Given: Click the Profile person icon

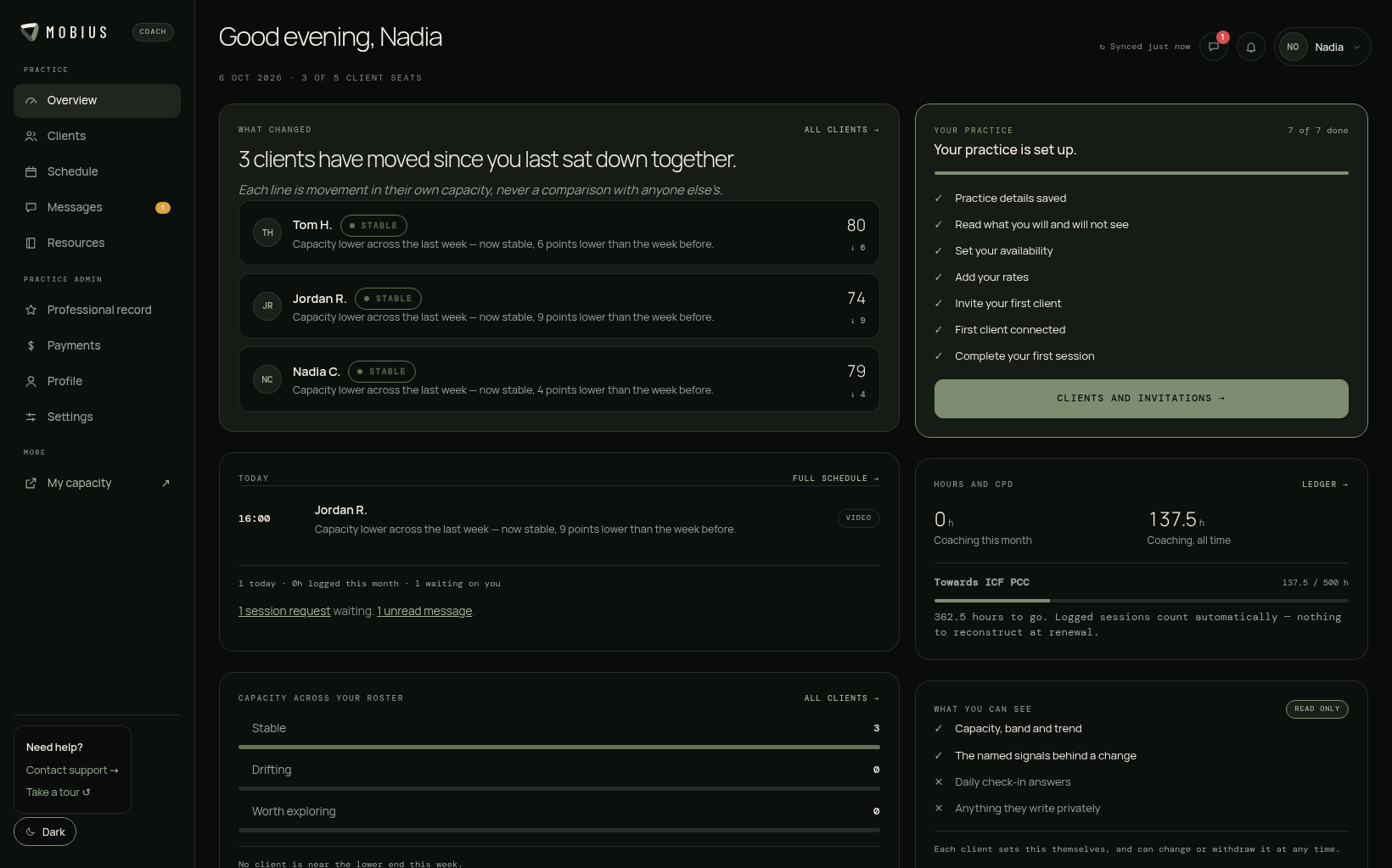Looking at the screenshot, I should tap(31, 382).
